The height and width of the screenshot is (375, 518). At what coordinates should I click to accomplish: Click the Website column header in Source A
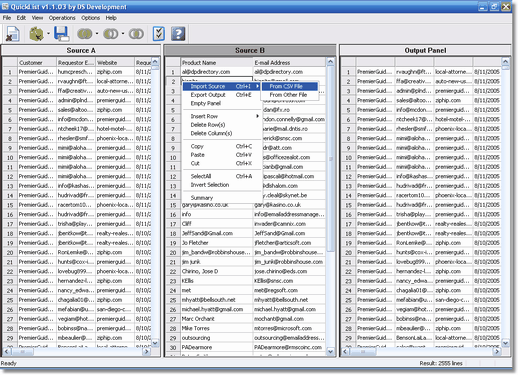pos(115,62)
